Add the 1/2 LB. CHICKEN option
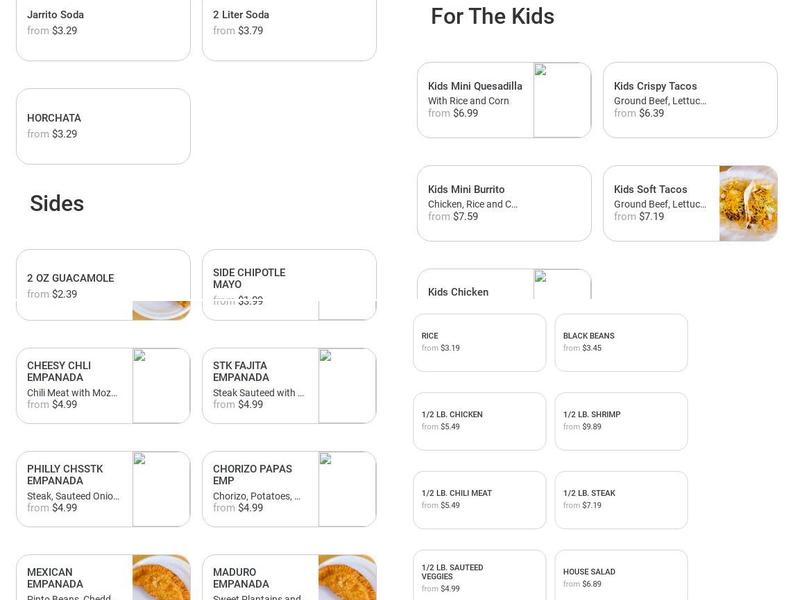800x600 pixels. [479, 421]
